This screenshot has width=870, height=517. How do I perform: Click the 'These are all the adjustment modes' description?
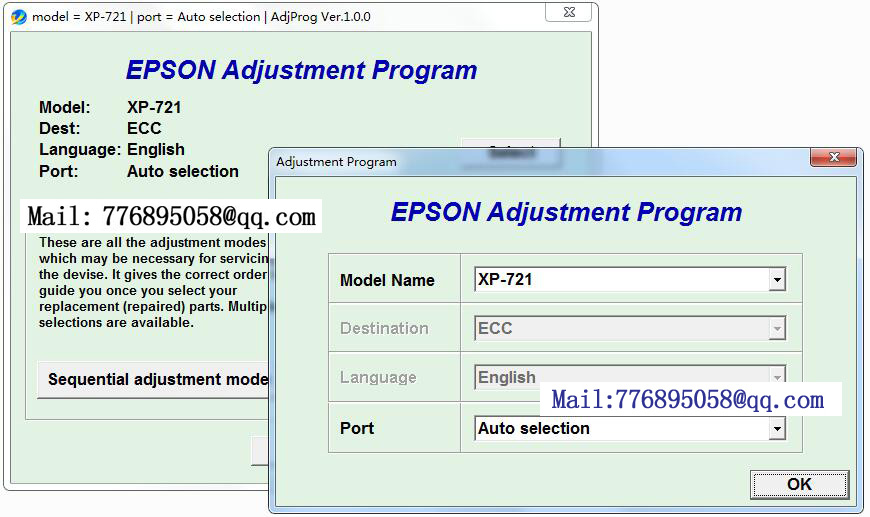pos(153,282)
